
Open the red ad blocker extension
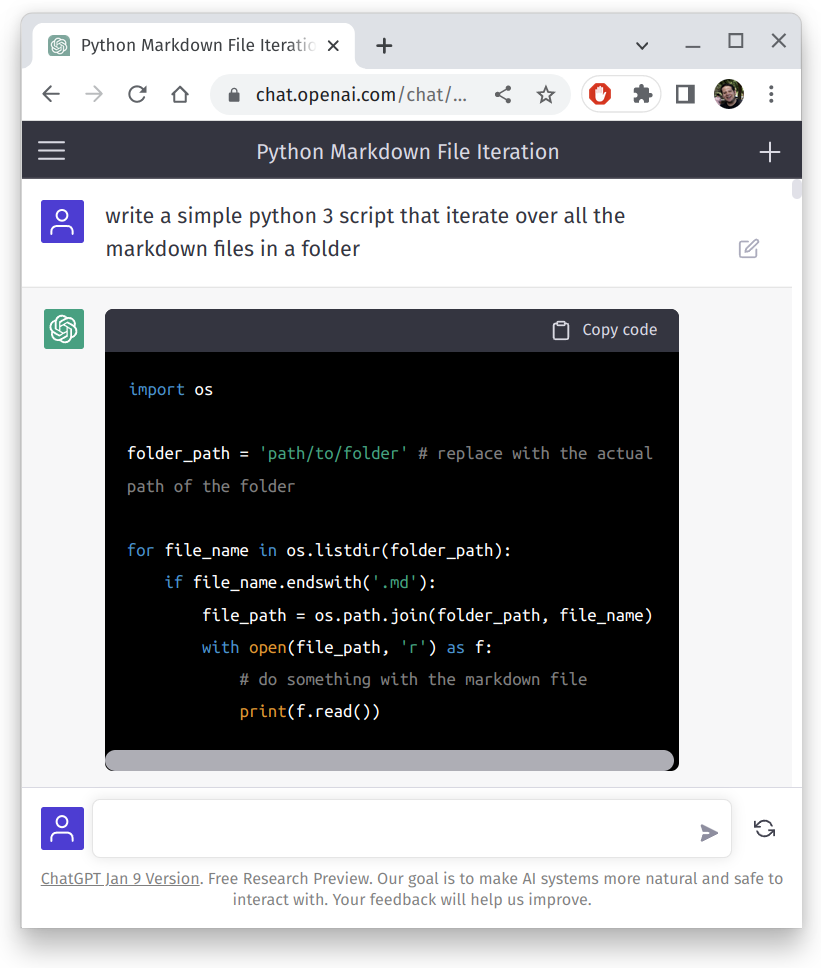pyautogui.click(x=600, y=94)
